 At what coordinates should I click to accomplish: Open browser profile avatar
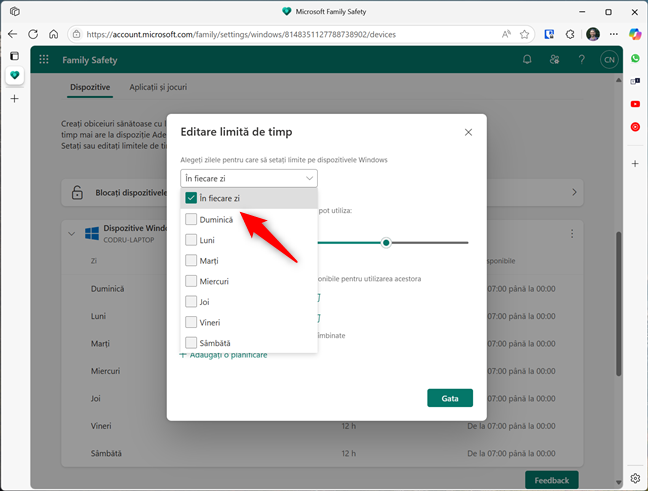[593, 34]
